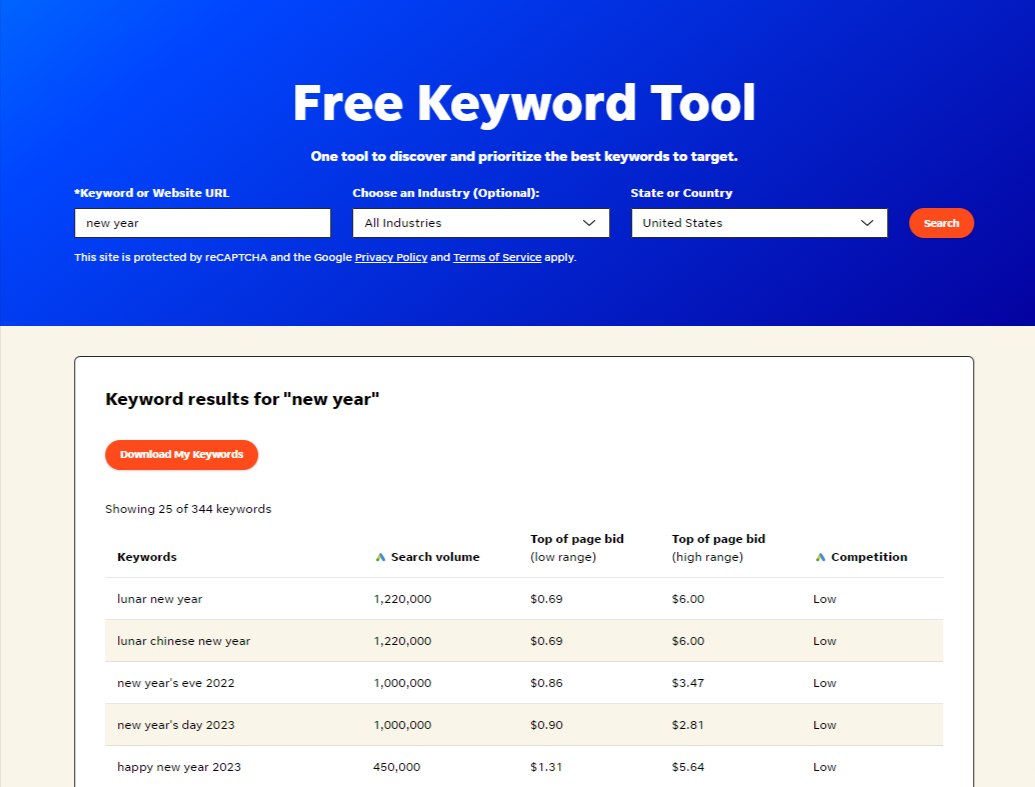This screenshot has height=787, width=1035.
Task: Select the 'lunar chinese new year' keyword
Action: 184,641
